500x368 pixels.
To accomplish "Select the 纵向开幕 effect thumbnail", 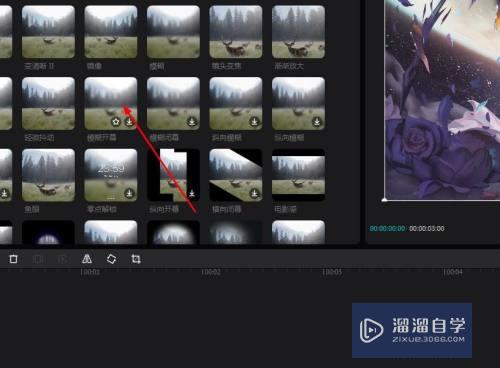I will 173,175.
